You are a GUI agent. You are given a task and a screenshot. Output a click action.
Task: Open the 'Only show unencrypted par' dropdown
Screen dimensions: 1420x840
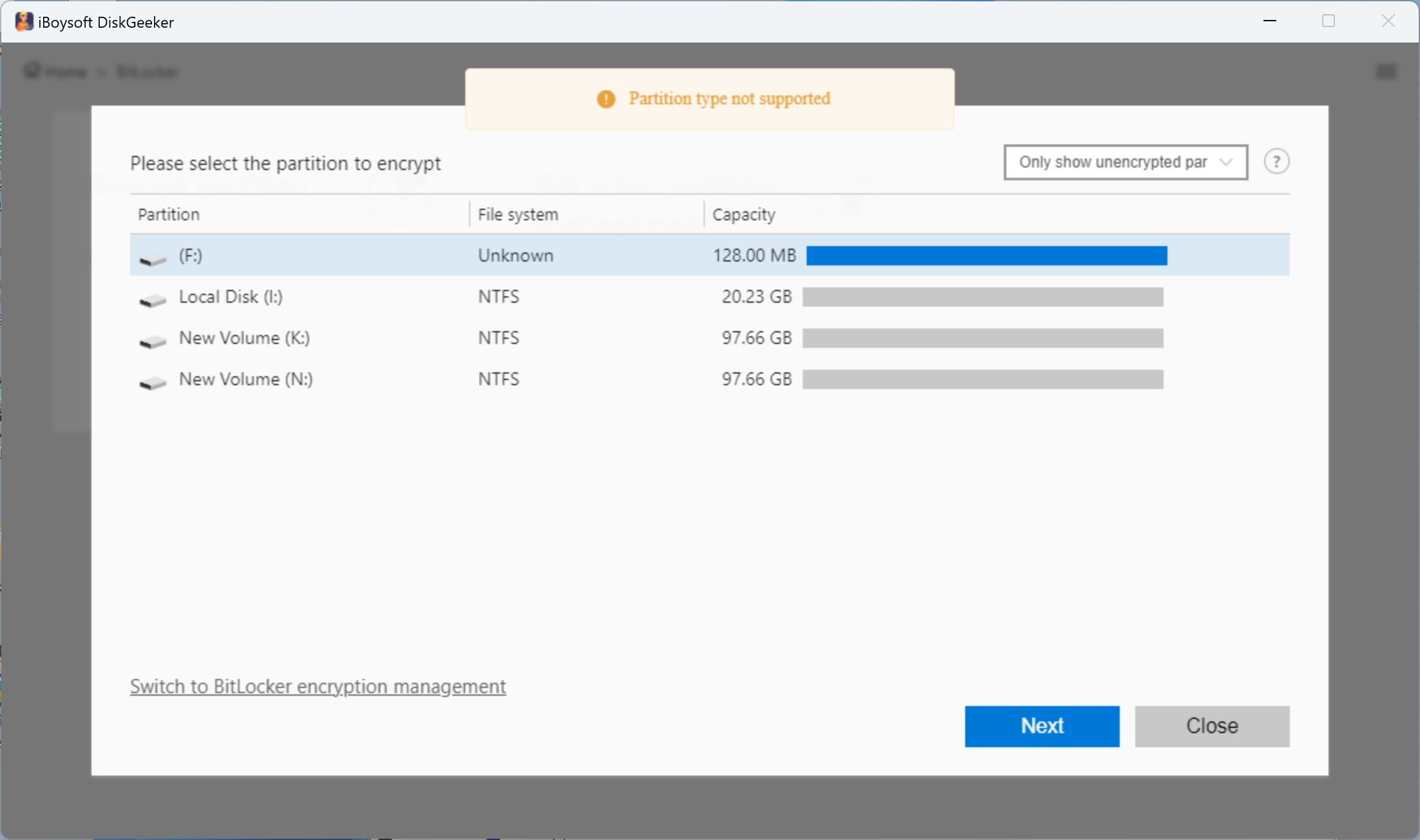click(x=1113, y=162)
